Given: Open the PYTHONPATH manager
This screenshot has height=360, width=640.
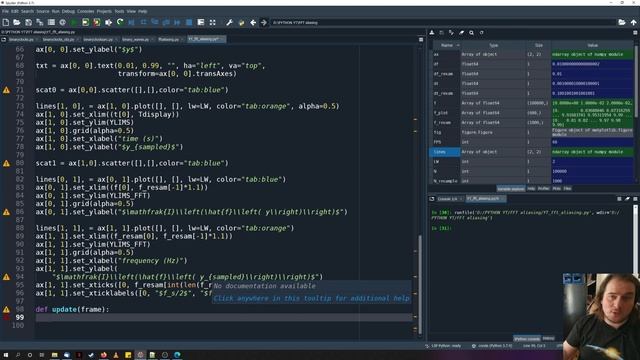Looking at the screenshot, I should pos(241,22).
